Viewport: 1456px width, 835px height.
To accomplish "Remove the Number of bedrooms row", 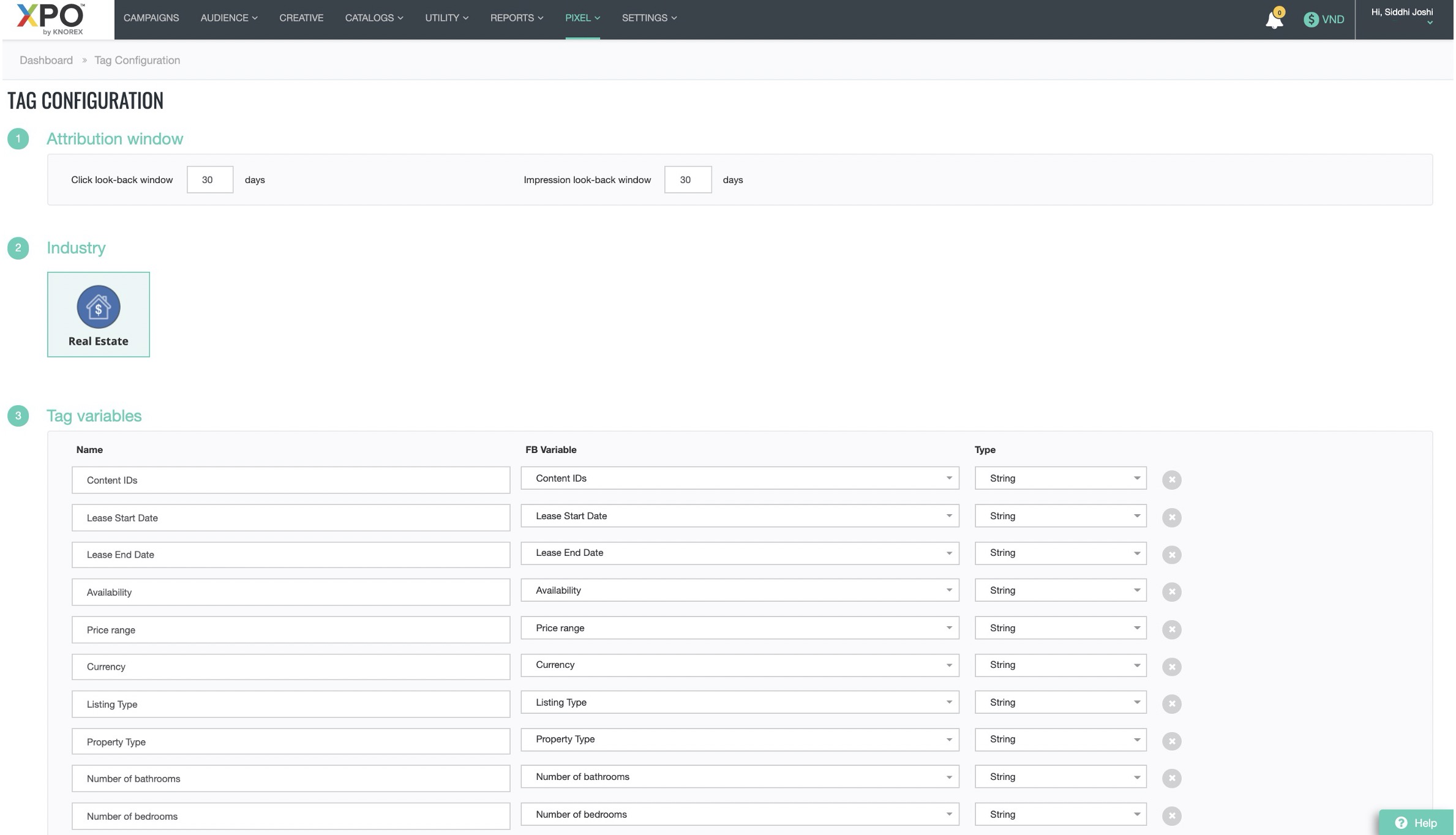I will pyautogui.click(x=1171, y=816).
